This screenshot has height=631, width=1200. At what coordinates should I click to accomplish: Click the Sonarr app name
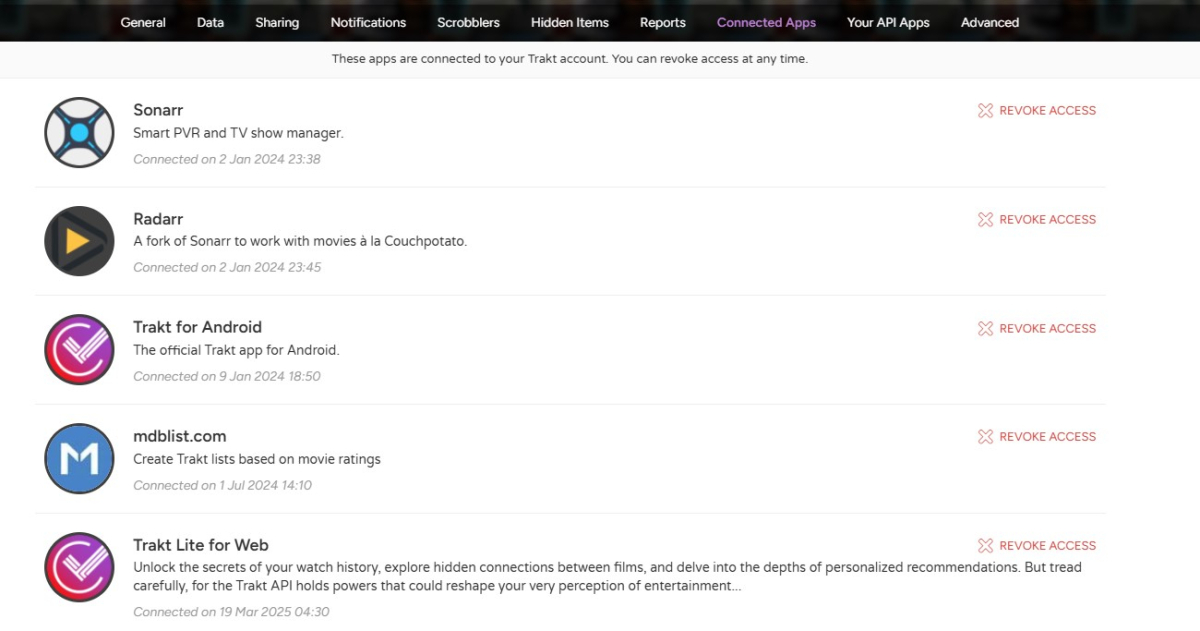pos(158,110)
